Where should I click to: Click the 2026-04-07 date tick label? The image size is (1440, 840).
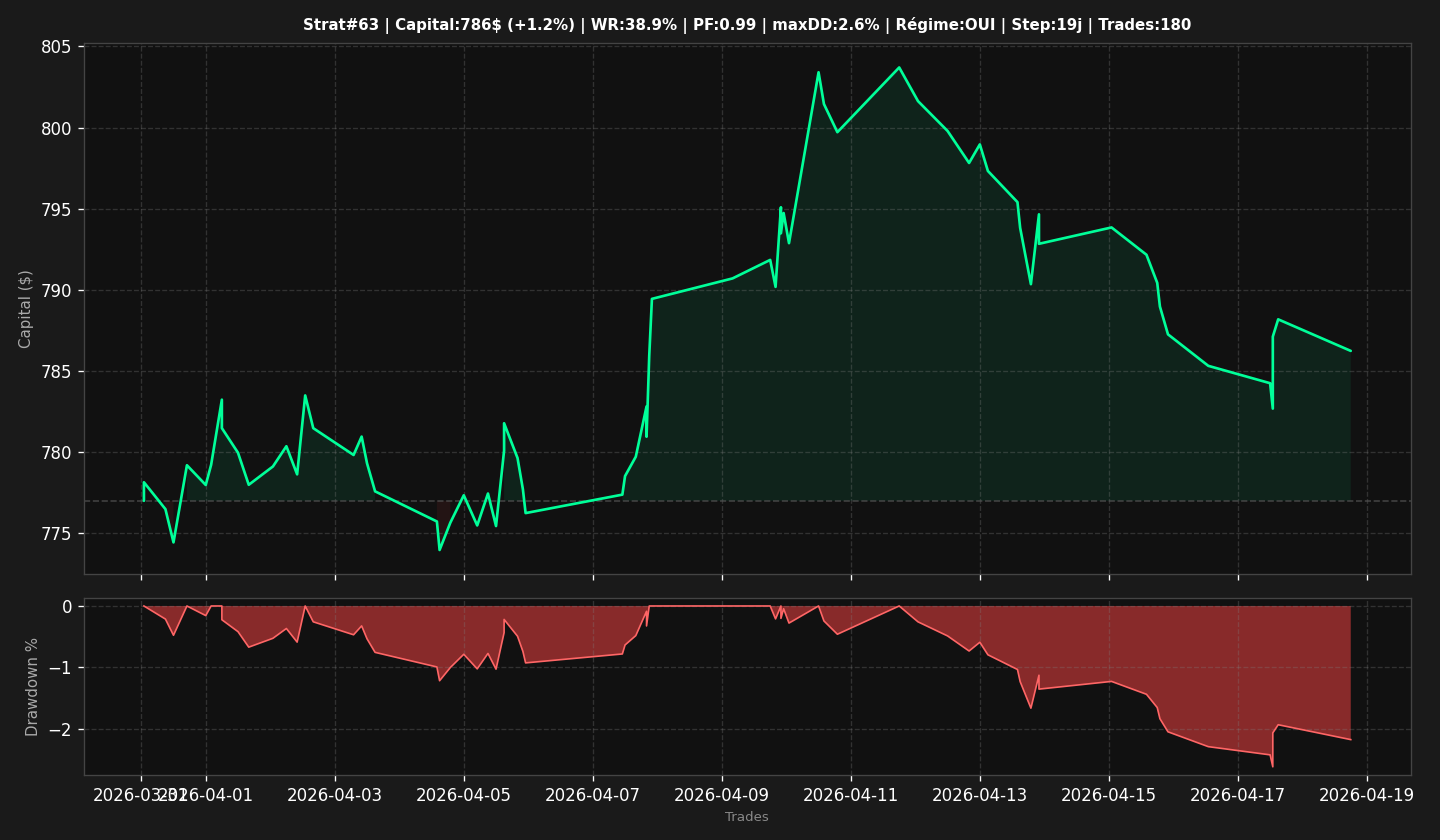tap(593, 795)
